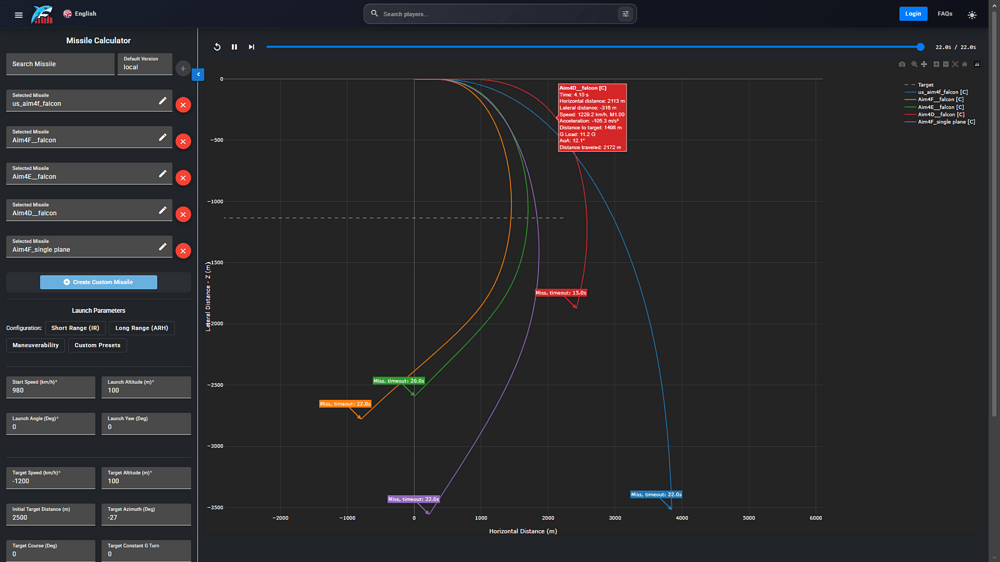Focus the Search Missile field

click(x=60, y=64)
